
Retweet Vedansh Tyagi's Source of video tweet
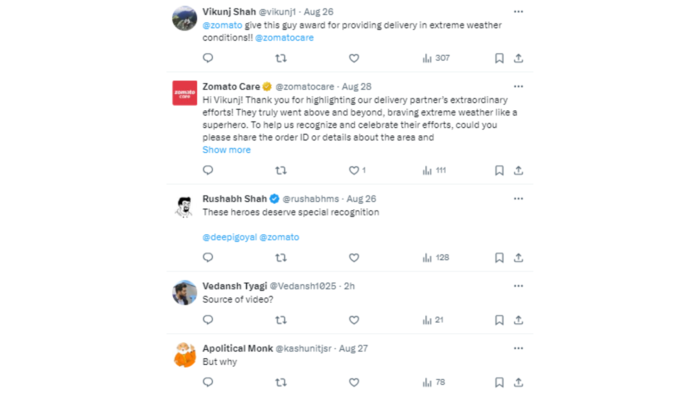coord(281,320)
